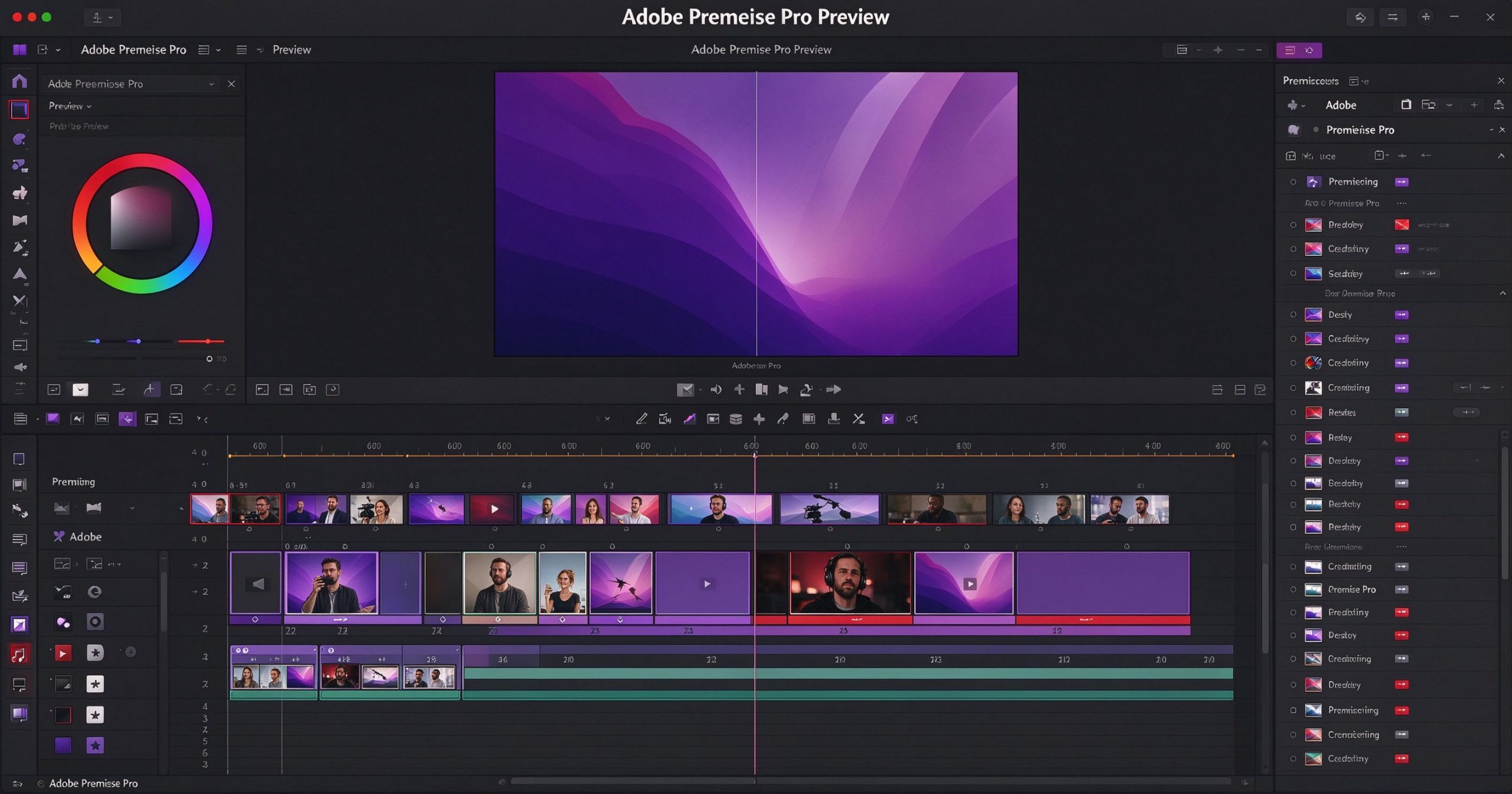Select the Promeiise Pro row in right panel

(x=1394, y=130)
